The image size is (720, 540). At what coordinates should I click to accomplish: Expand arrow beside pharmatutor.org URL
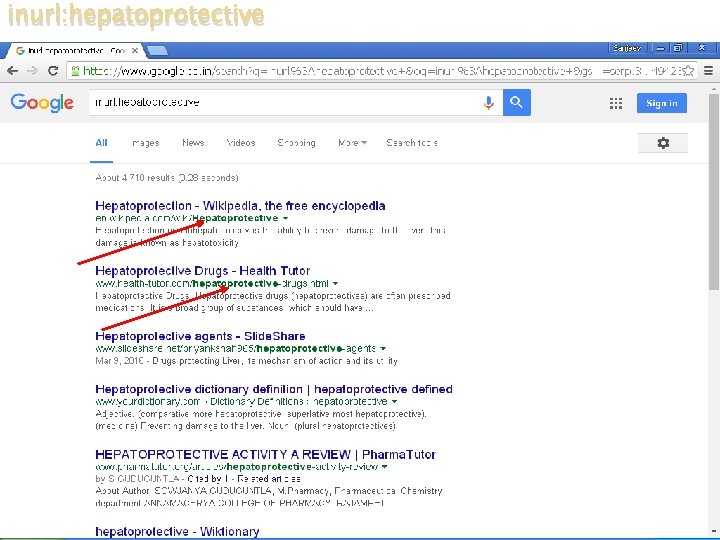pyautogui.click(x=384, y=467)
